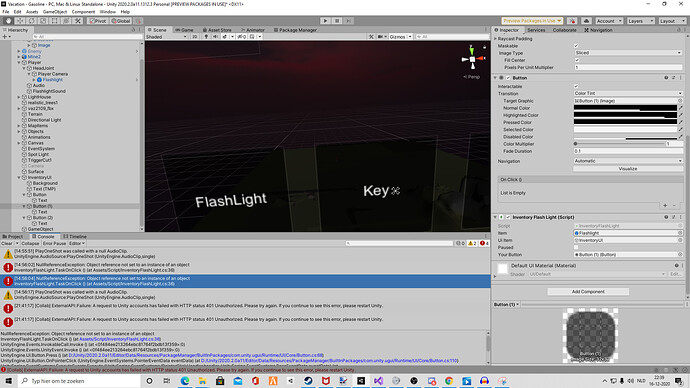
Task: Click the Step forward button
Action: tap(349, 21)
